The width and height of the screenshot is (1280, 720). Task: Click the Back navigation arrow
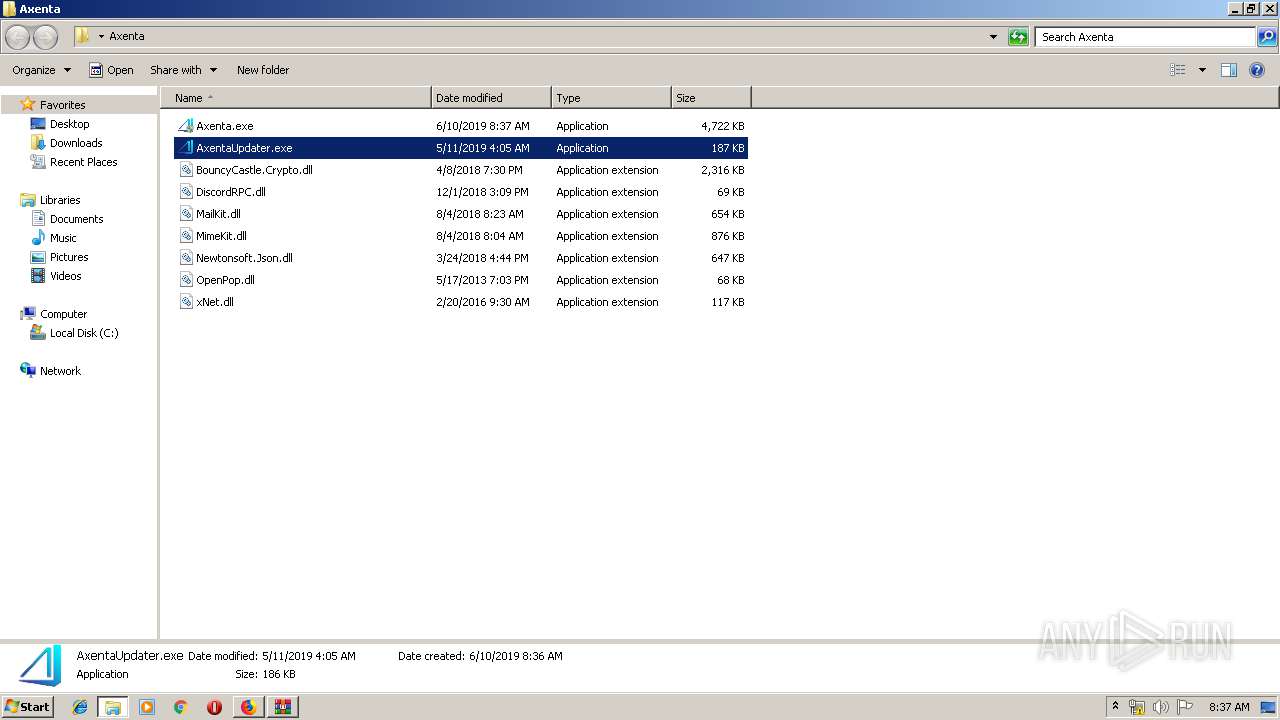click(x=18, y=37)
